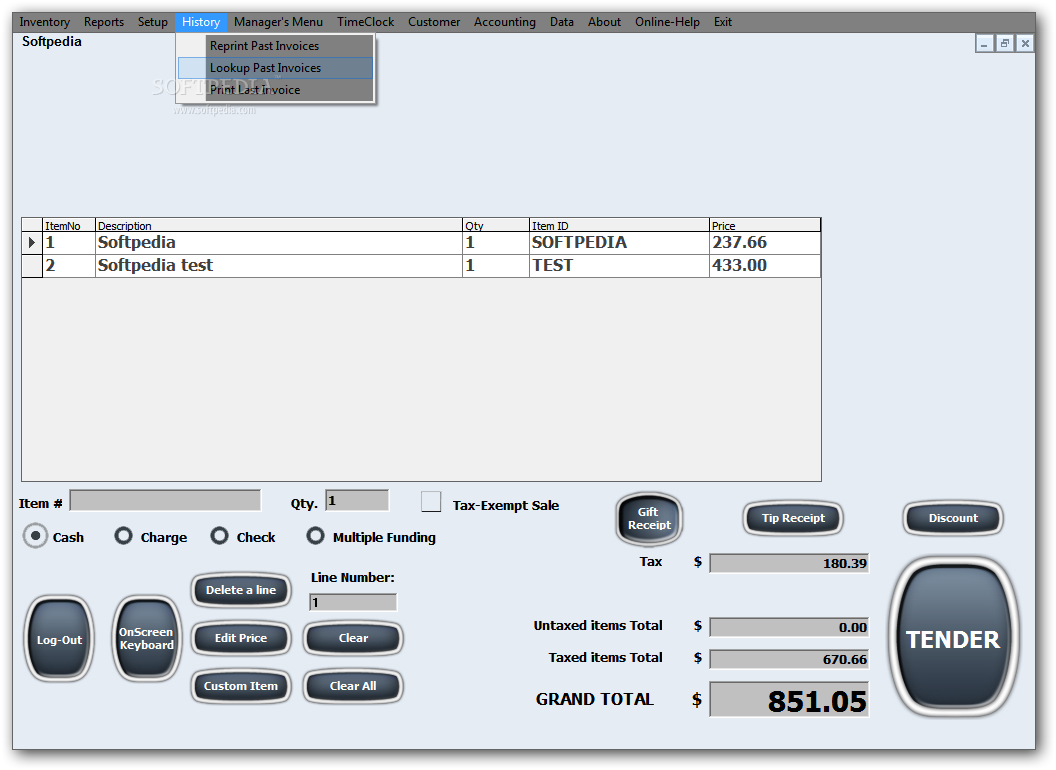Screen dimensions: 1056x770
Task: Click the Discount button
Action: [953, 518]
